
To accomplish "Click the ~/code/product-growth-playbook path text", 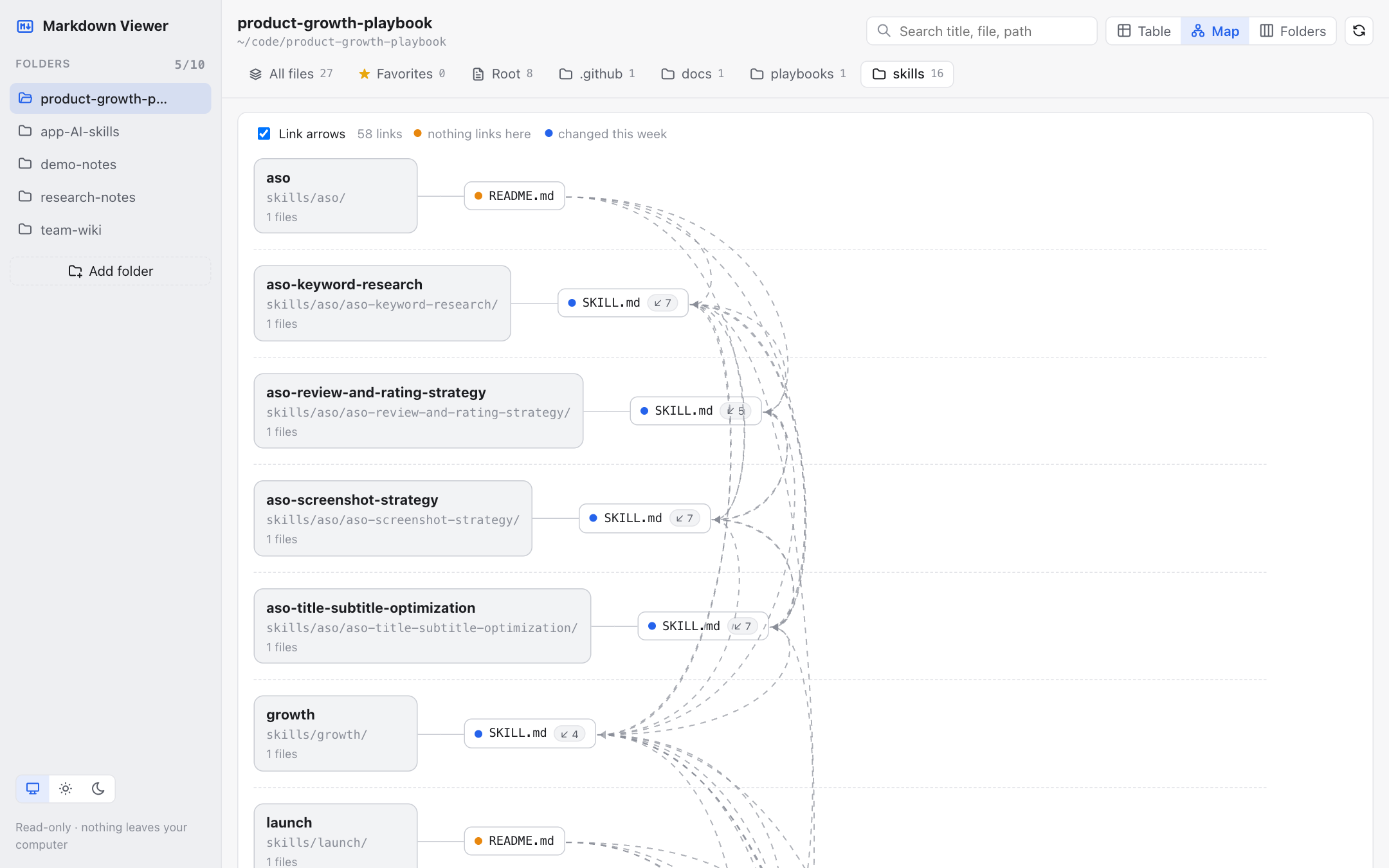I will pyautogui.click(x=341, y=42).
